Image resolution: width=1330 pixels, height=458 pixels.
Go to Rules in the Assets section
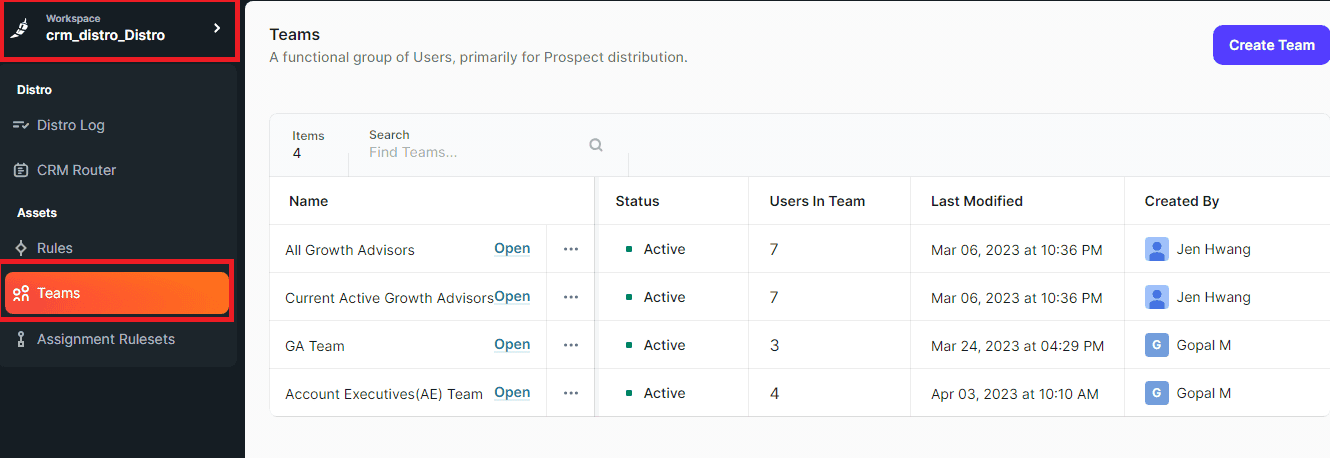click(x=54, y=248)
